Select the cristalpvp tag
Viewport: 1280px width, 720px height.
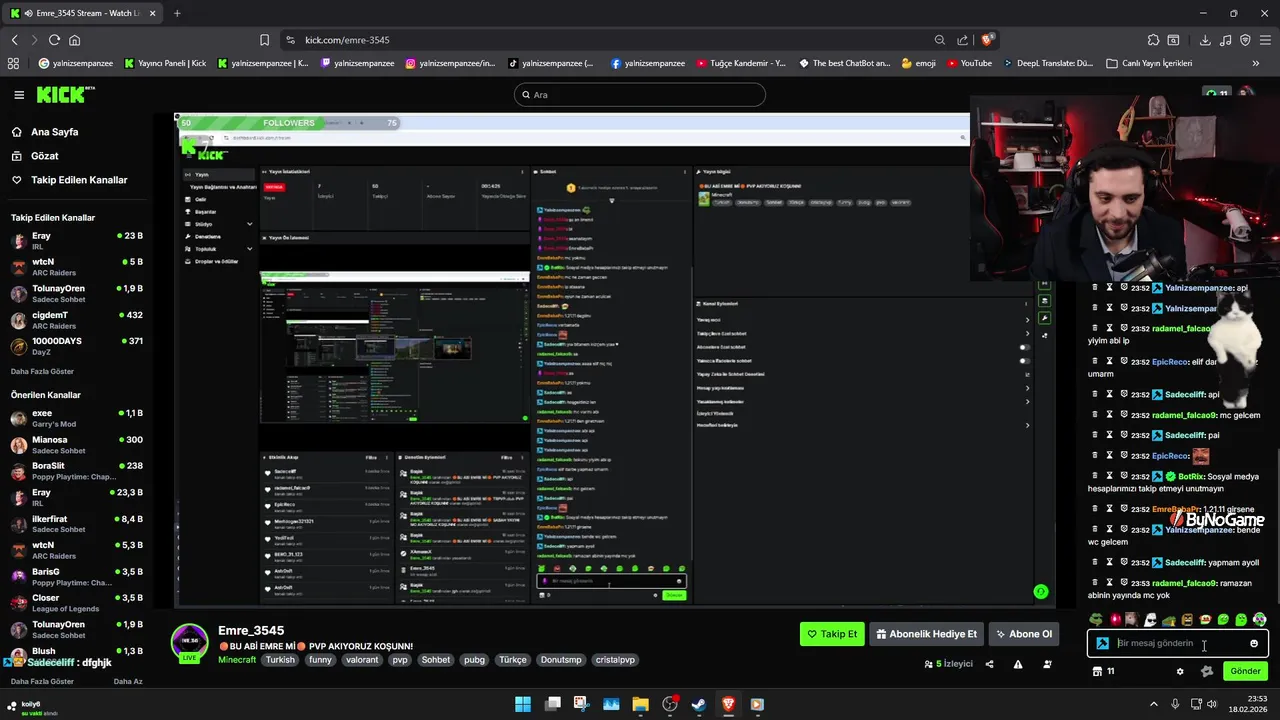click(614, 660)
